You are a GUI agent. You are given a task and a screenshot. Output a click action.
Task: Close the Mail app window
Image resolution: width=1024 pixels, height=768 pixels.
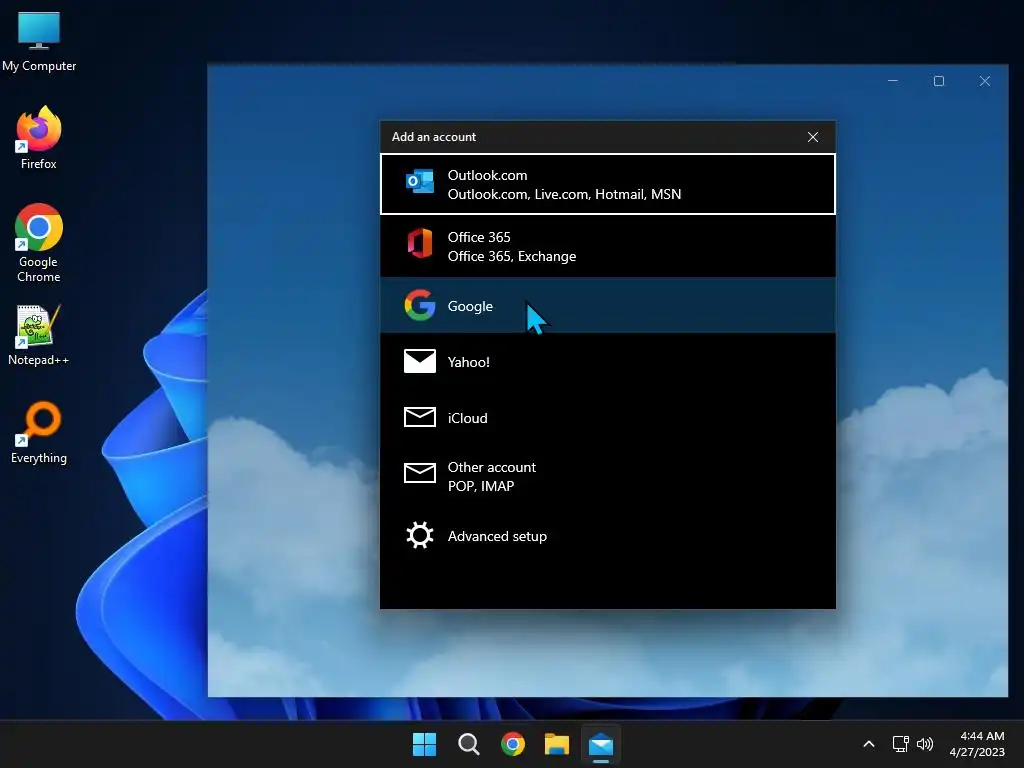tap(985, 81)
